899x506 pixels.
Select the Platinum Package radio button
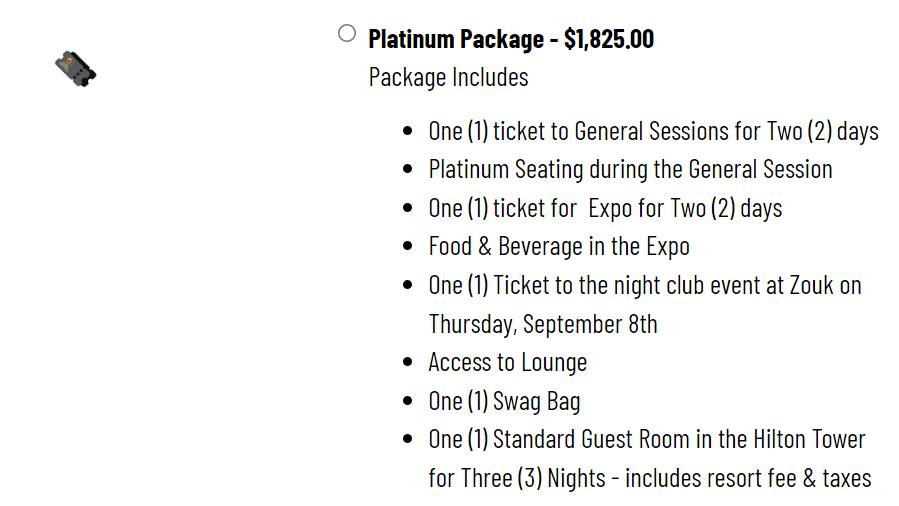pyautogui.click(x=347, y=33)
